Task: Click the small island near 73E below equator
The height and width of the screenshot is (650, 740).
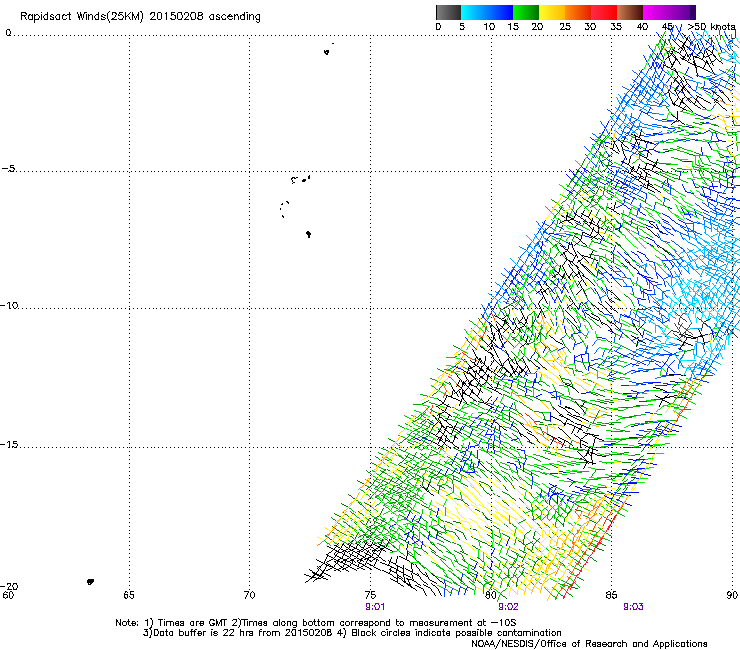Action: (x=327, y=52)
